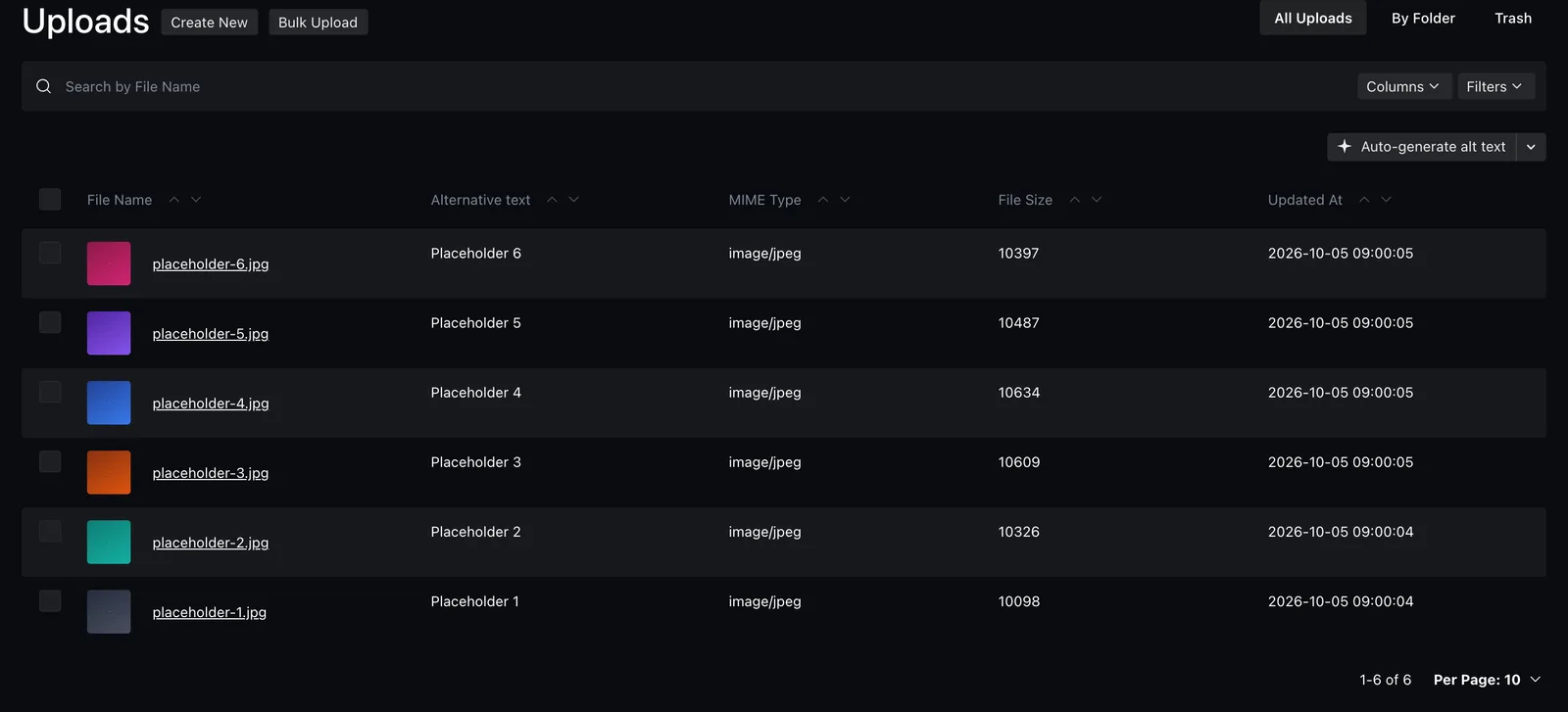
Task: Open the placeholder-1.jpg link
Action: (210, 612)
